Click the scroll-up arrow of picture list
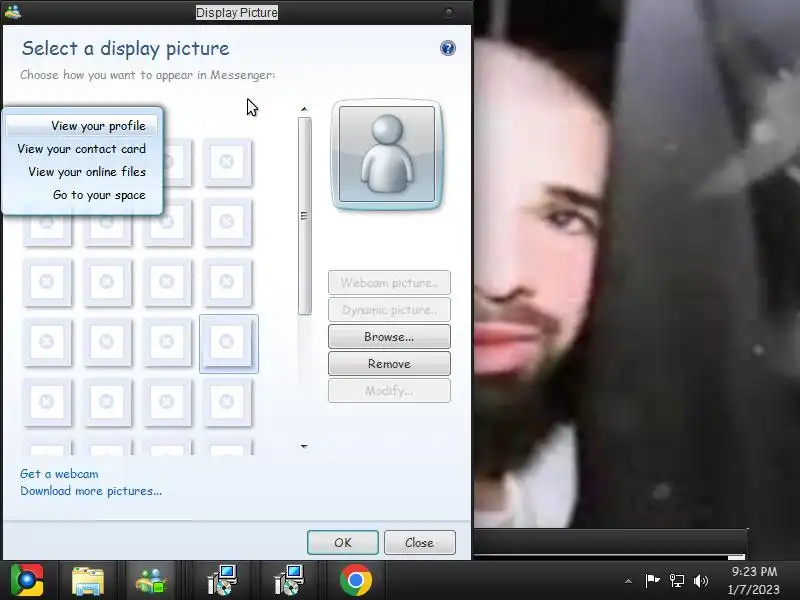800x600 pixels. [305, 109]
